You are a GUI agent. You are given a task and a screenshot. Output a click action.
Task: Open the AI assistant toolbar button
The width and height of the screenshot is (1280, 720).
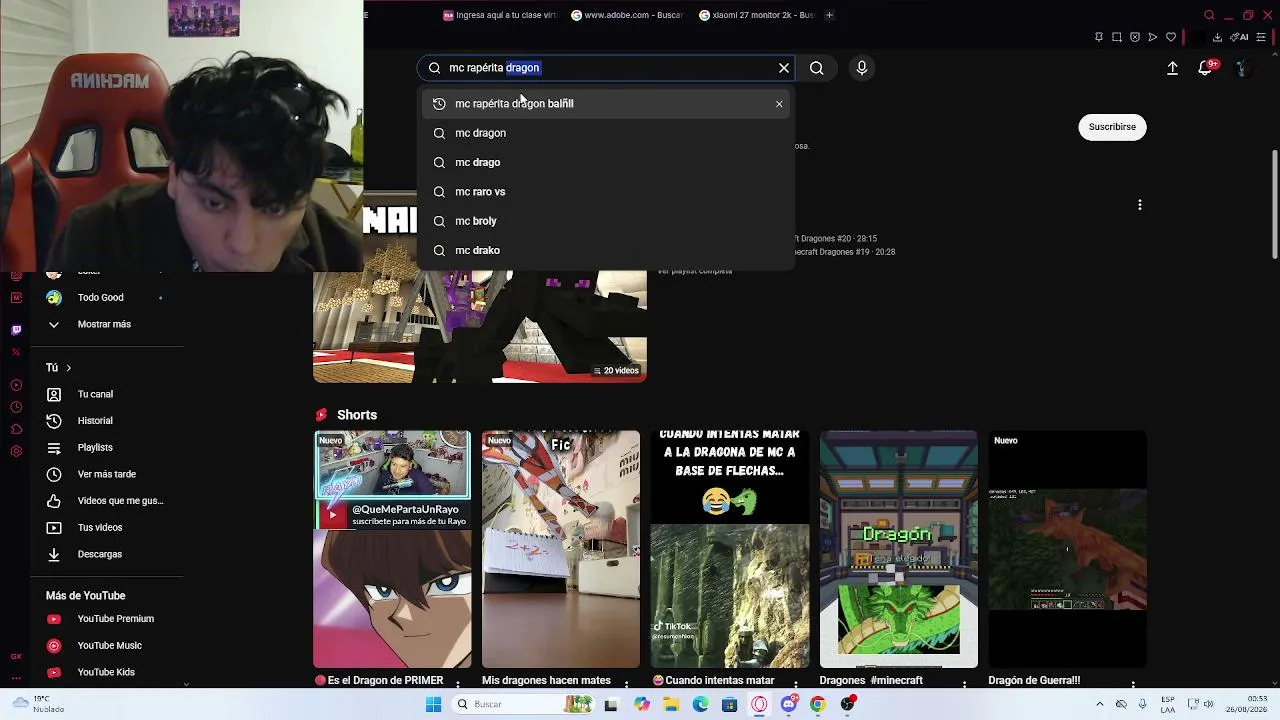pos(1239,38)
